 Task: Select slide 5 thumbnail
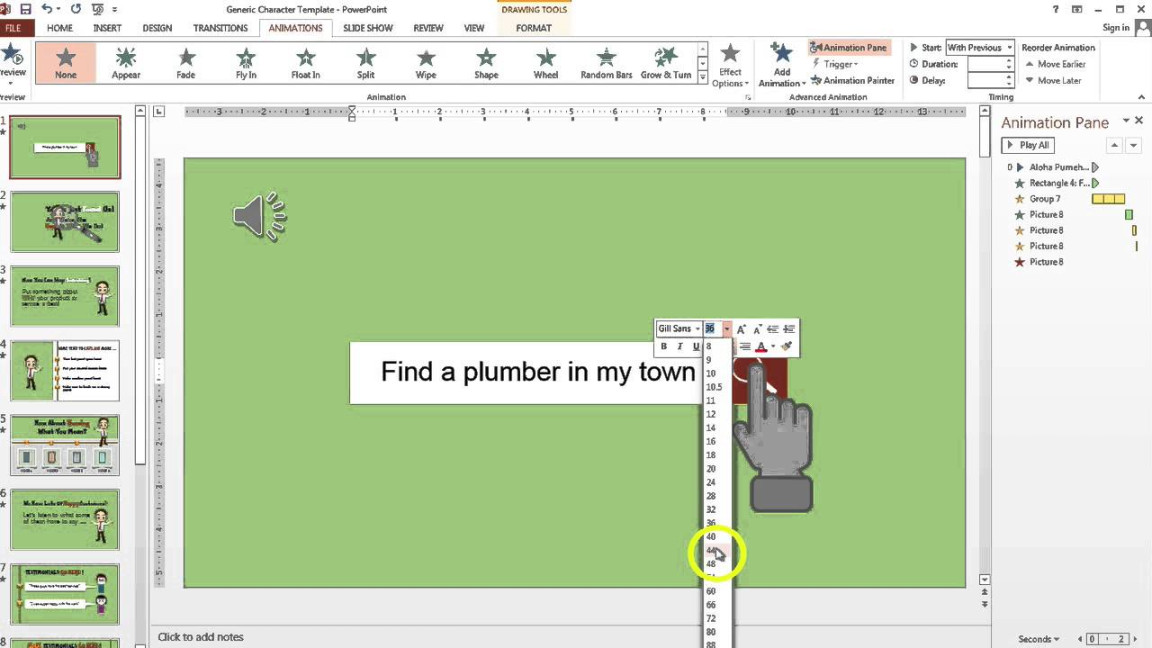click(x=65, y=444)
